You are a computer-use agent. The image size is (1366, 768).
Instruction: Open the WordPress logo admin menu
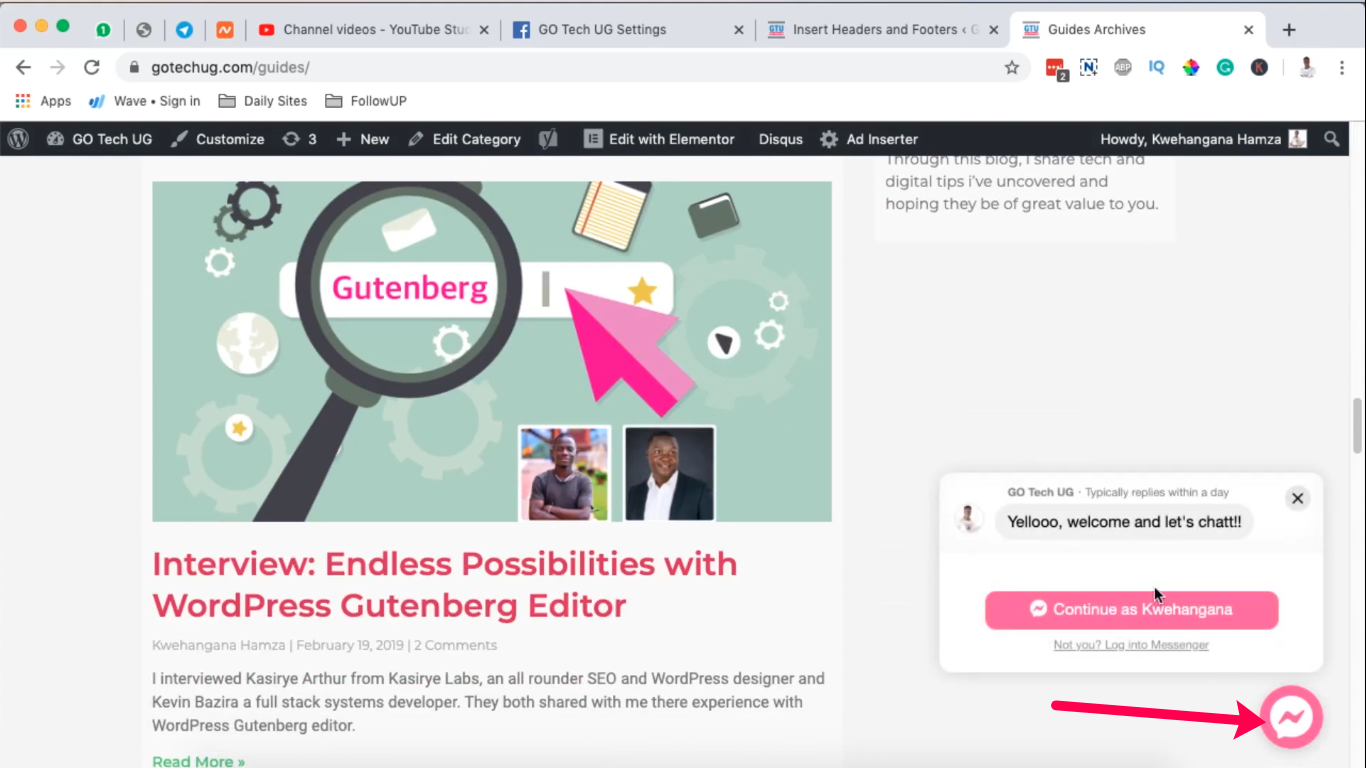pyautogui.click(x=18, y=139)
